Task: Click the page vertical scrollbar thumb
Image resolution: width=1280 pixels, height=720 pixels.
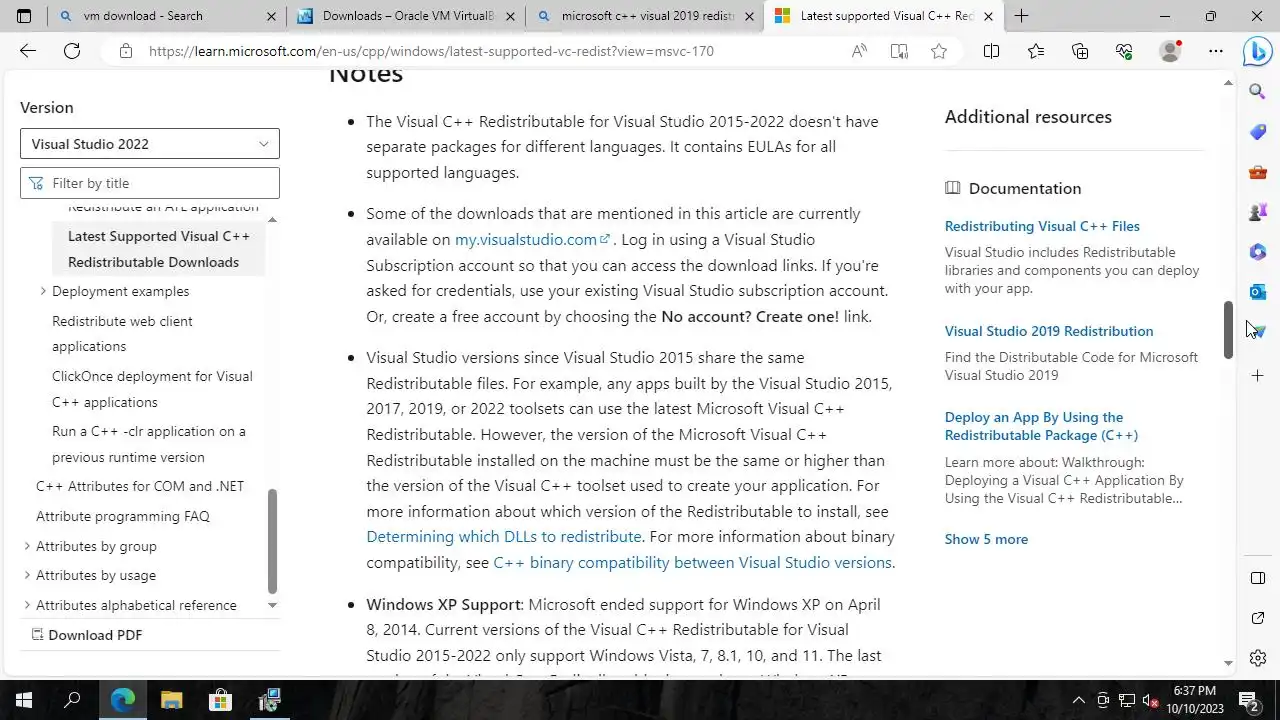Action: pyautogui.click(x=1229, y=328)
